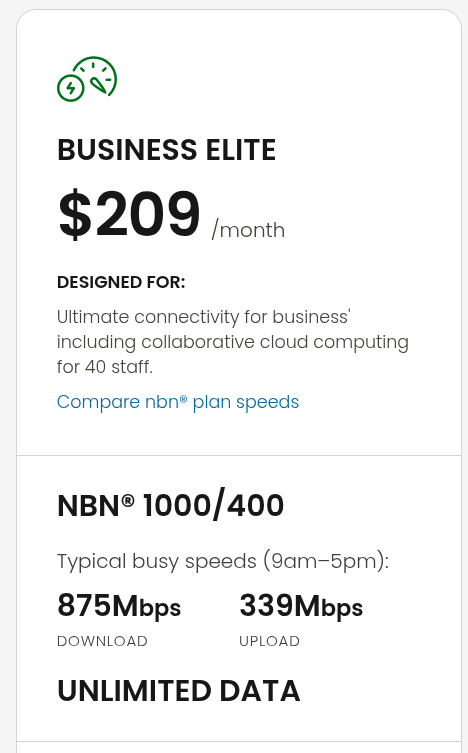Select the Typical busy speeds text
Image resolution: width=468 pixels, height=753 pixels.
click(x=223, y=561)
